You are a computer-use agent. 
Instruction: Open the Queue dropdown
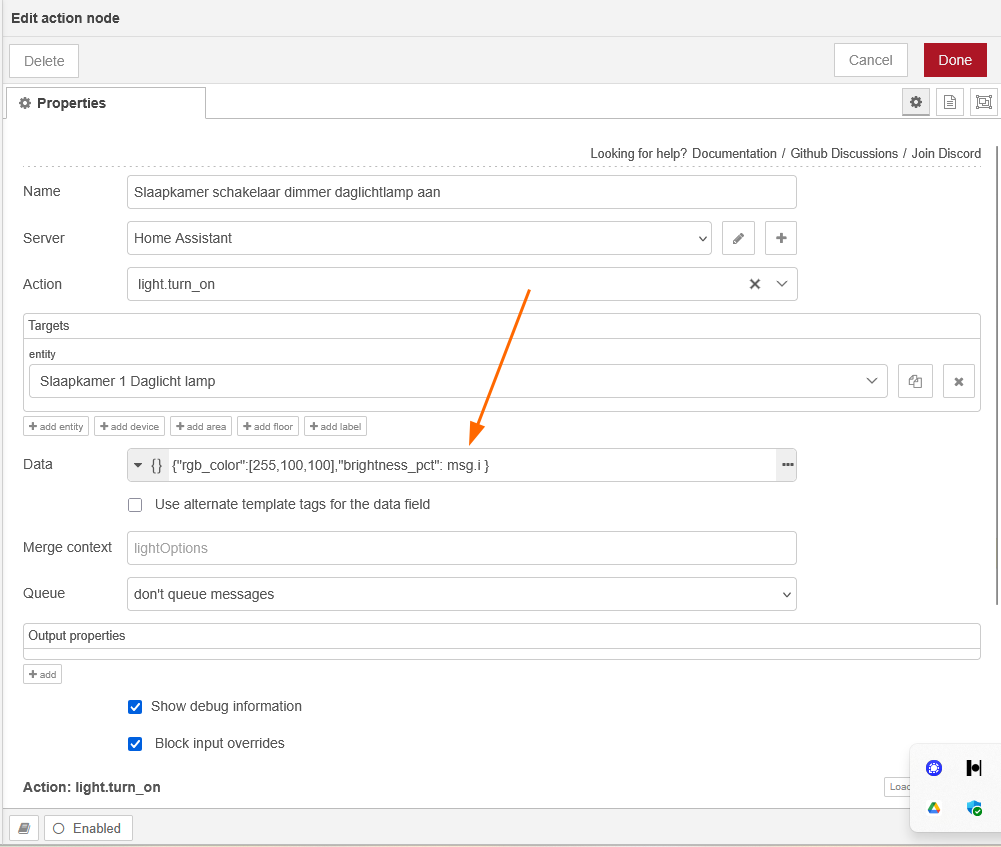461,594
